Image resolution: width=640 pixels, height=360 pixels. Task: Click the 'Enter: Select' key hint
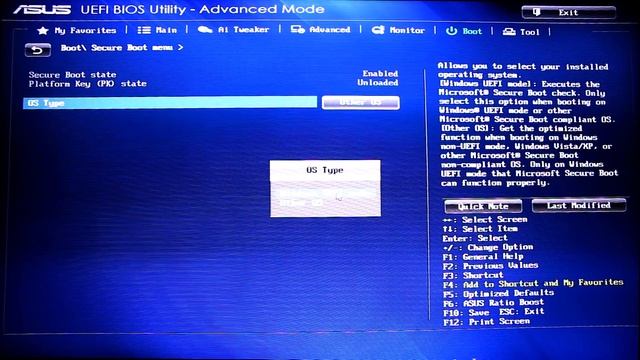click(475, 238)
